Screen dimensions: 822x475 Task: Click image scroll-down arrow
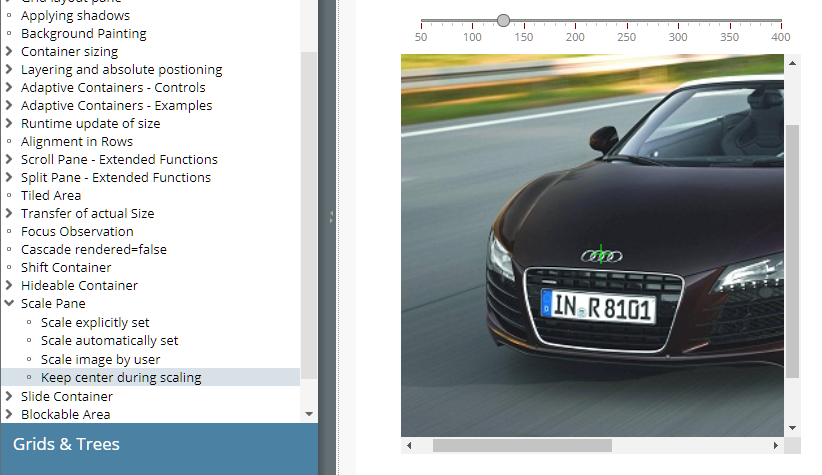(x=793, y=427)
